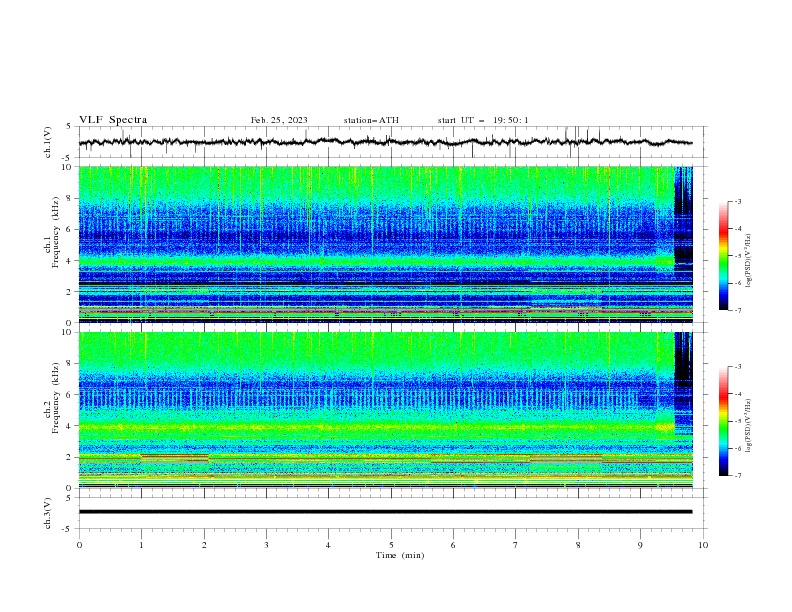The width and height of the screenshot is (792, 612).
Task: Click the ch.3 flat black voltage trace
Action: click(385, 512)
